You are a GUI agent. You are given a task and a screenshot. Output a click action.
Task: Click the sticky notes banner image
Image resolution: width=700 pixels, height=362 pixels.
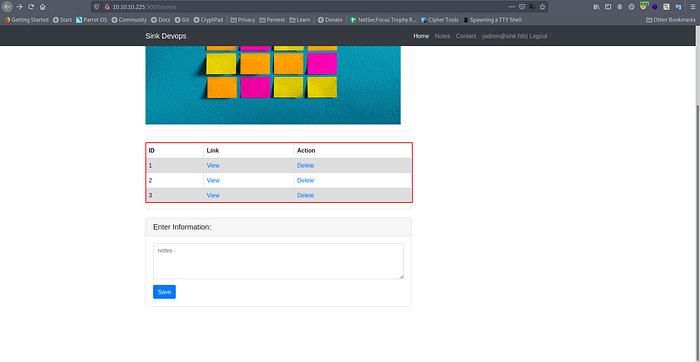pyautogui.click(x=273, y=85)
